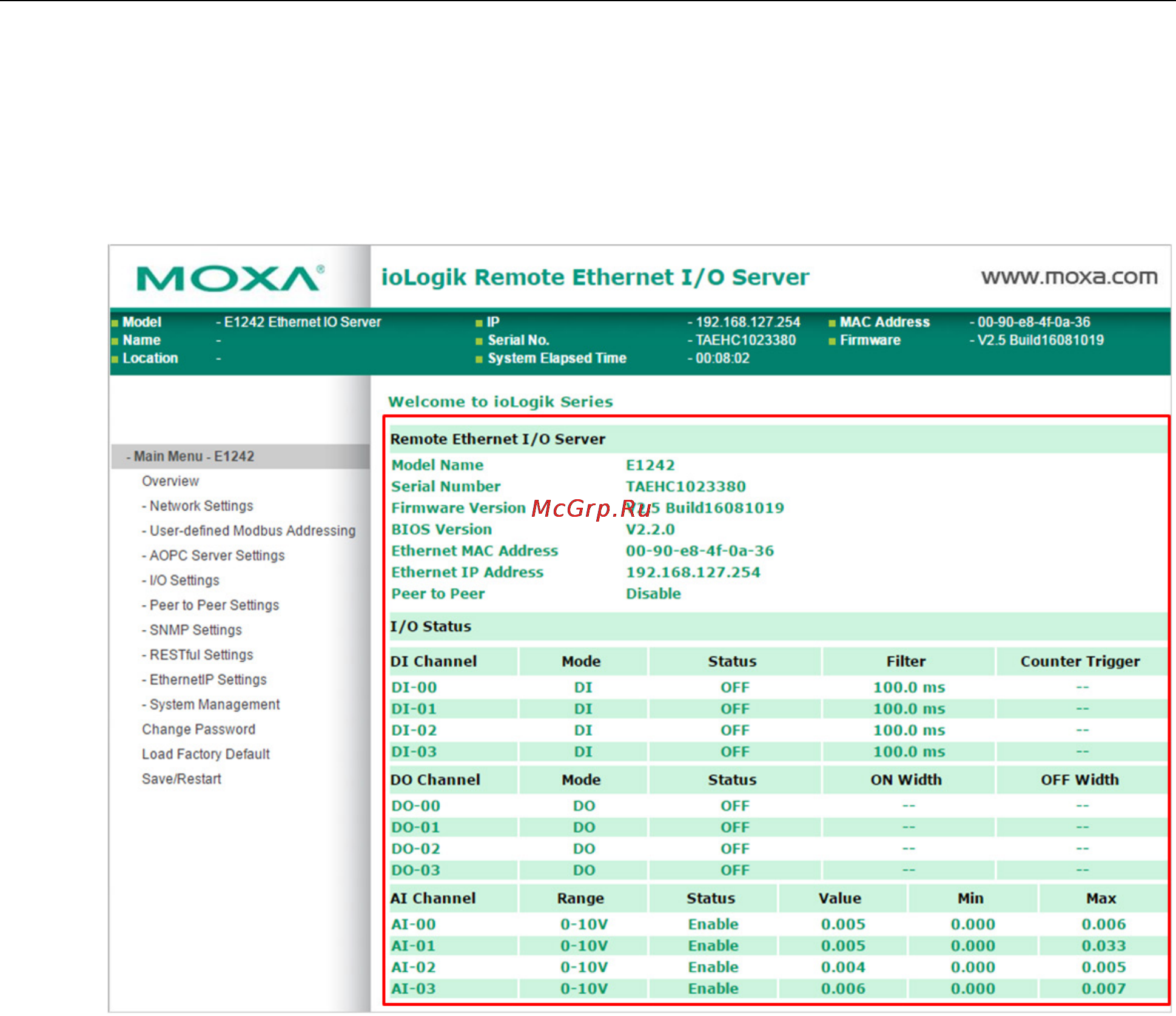Click AI-03 value 0.006
The height and width of the screenshot is (1016, 1176).
pos(843,989)
